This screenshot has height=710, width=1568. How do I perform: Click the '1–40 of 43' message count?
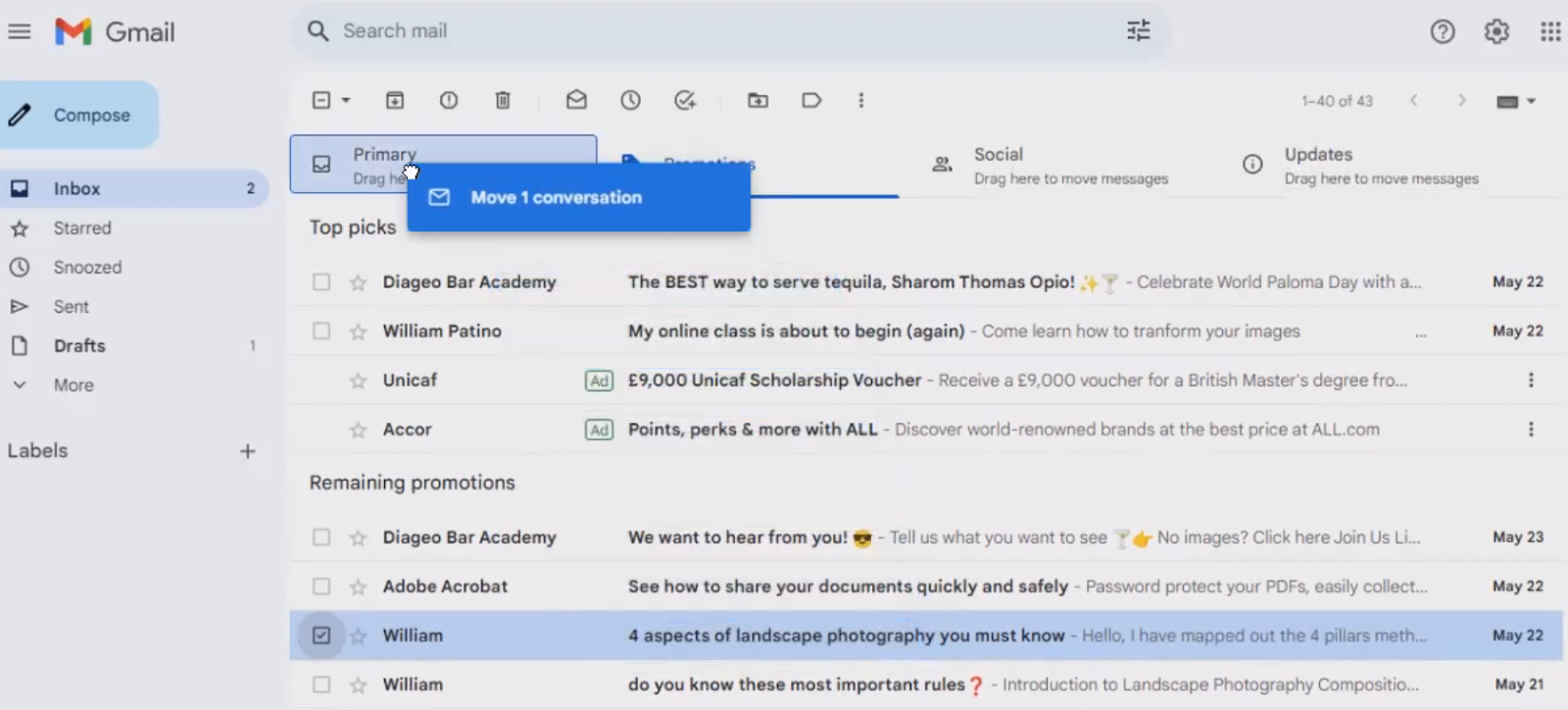(x=1337, y=101)
